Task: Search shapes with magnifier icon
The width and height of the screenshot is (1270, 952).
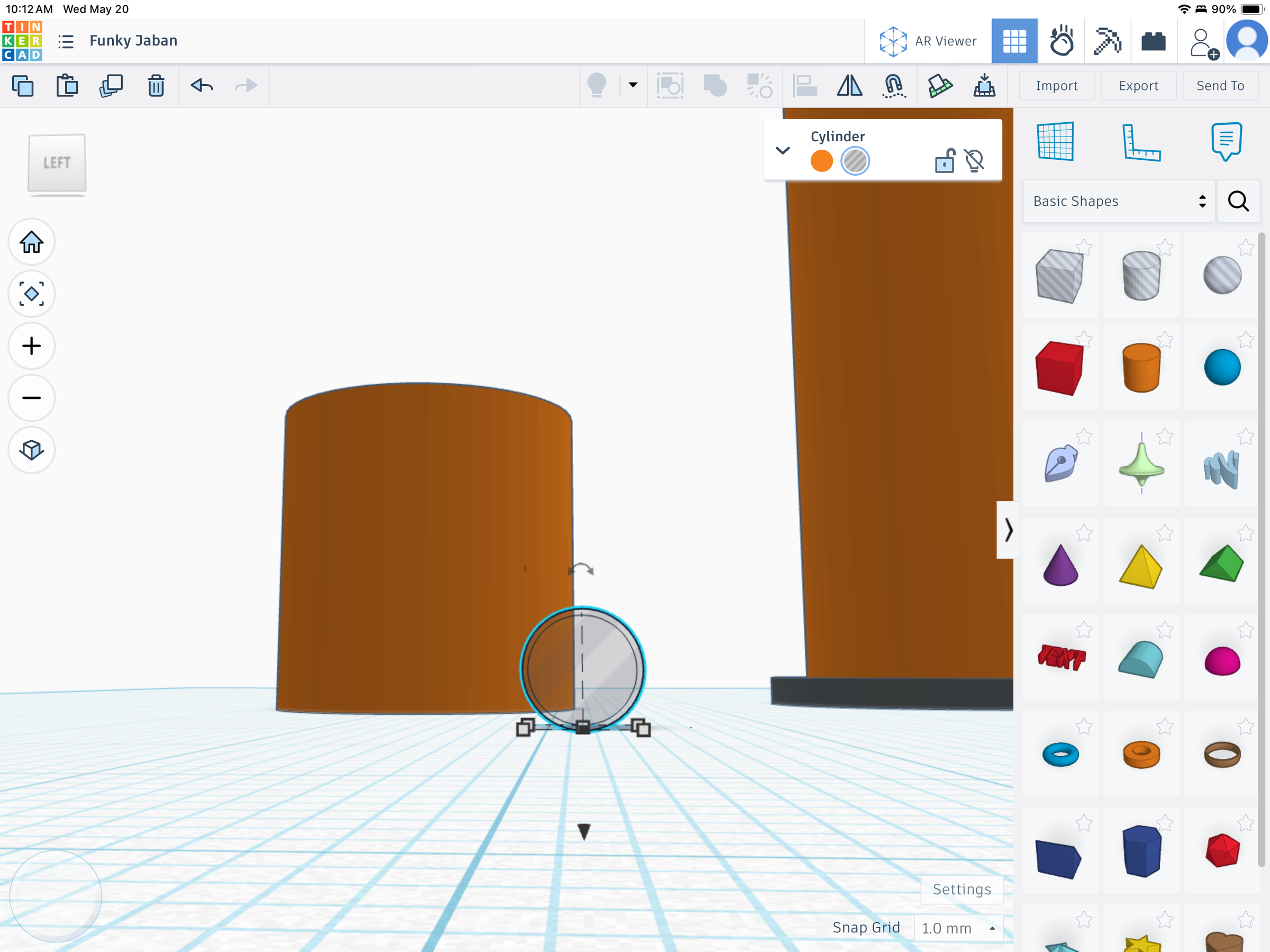Action: (1238, 201)
